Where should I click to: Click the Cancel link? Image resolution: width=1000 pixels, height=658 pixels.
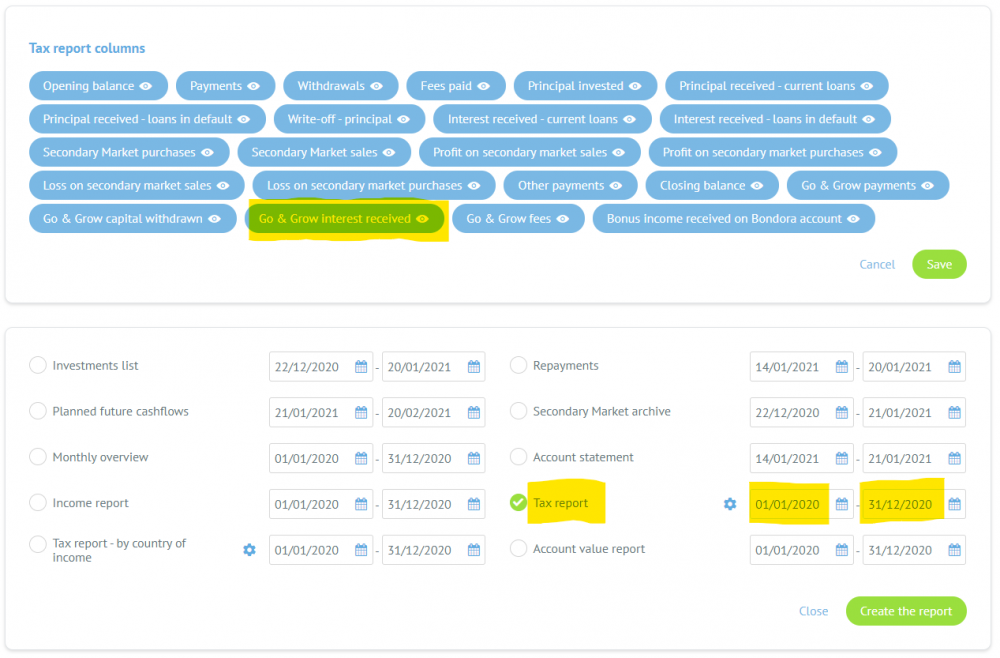click(x=877, y=265)
